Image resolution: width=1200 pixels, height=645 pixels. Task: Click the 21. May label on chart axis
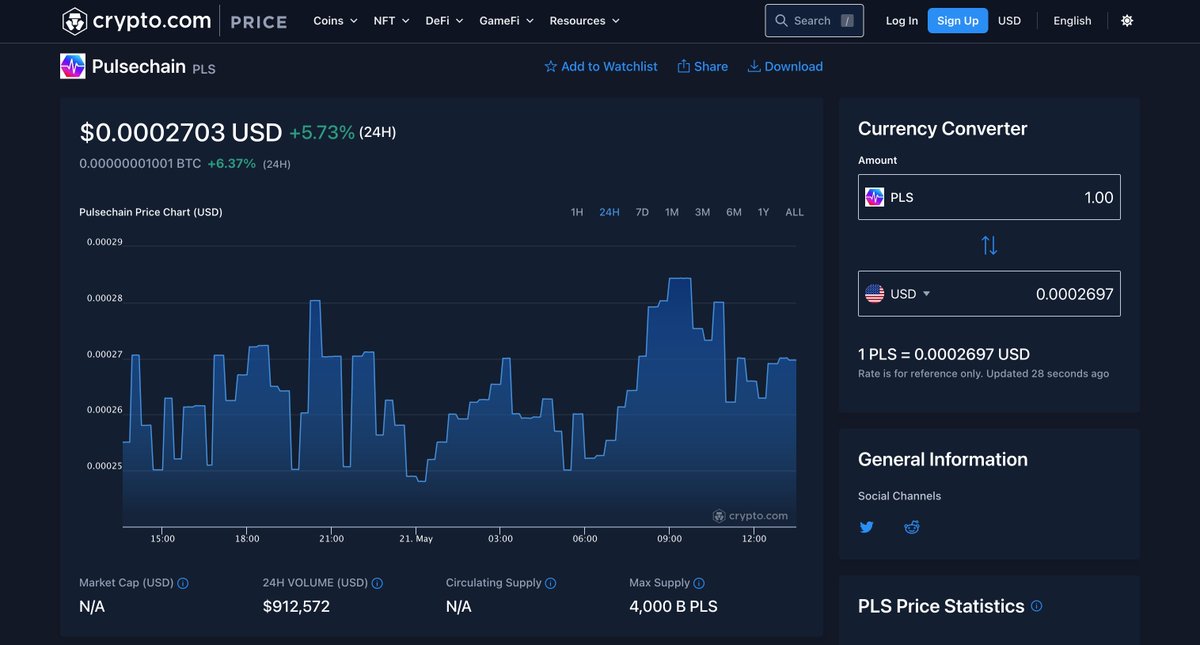tap(416, 539)
